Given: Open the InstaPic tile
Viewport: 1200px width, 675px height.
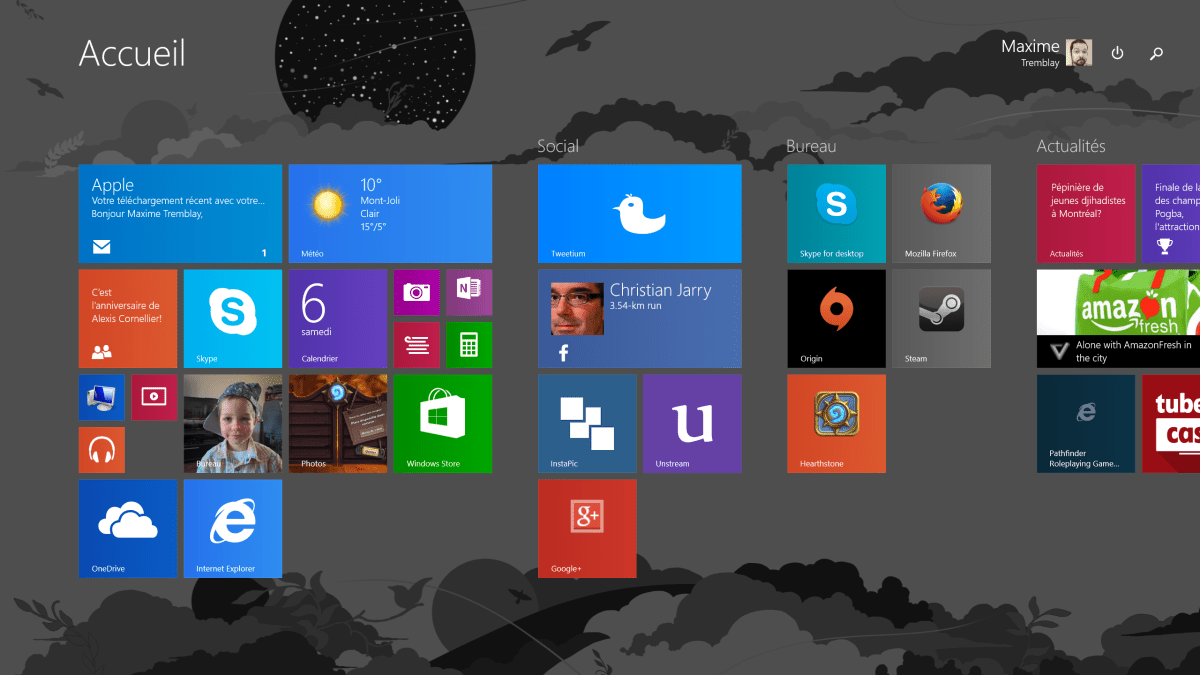Looking at the screenshot, I should pos(587,423).
